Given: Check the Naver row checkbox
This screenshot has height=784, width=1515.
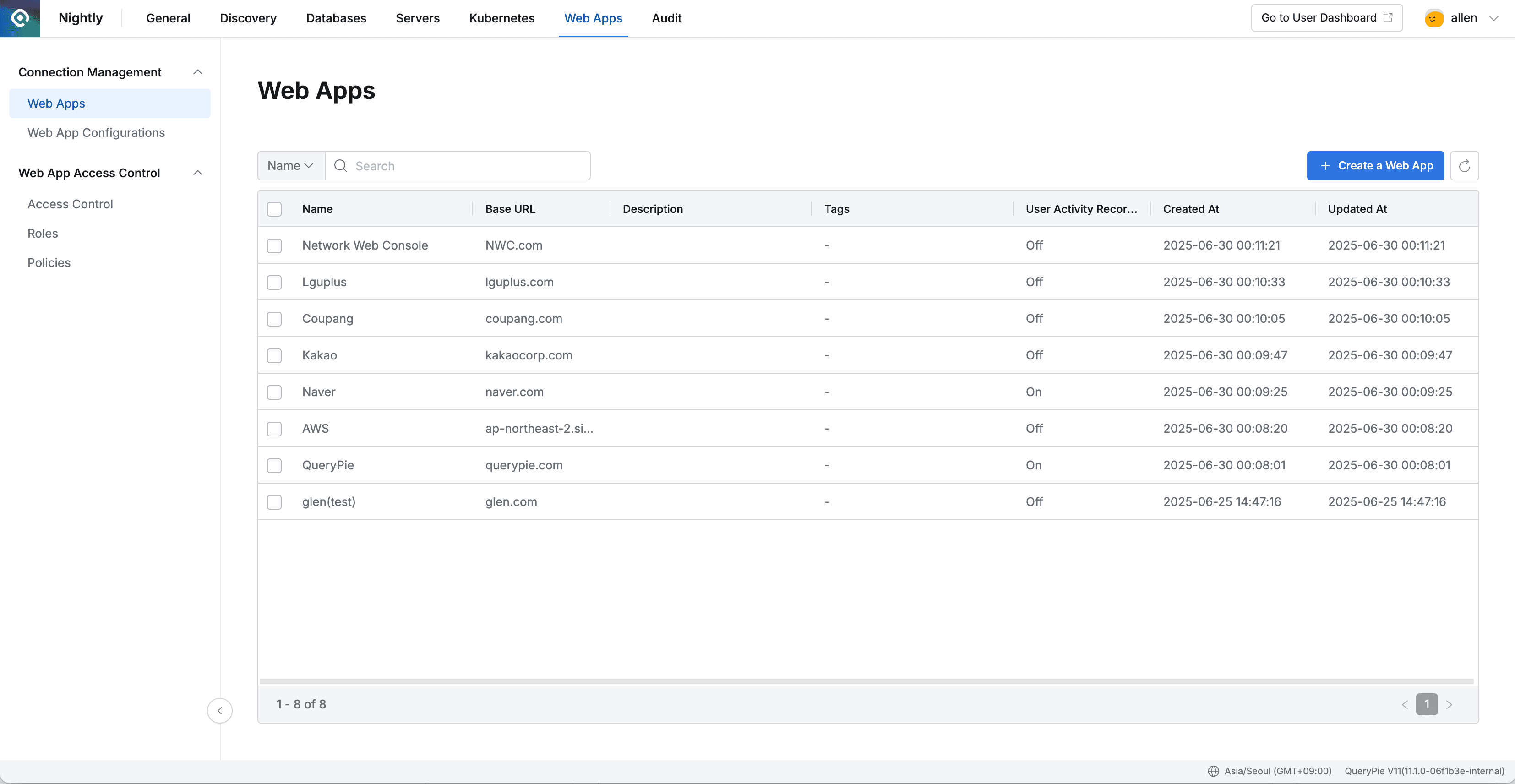Looking at the screenshot, I should 274,392.
